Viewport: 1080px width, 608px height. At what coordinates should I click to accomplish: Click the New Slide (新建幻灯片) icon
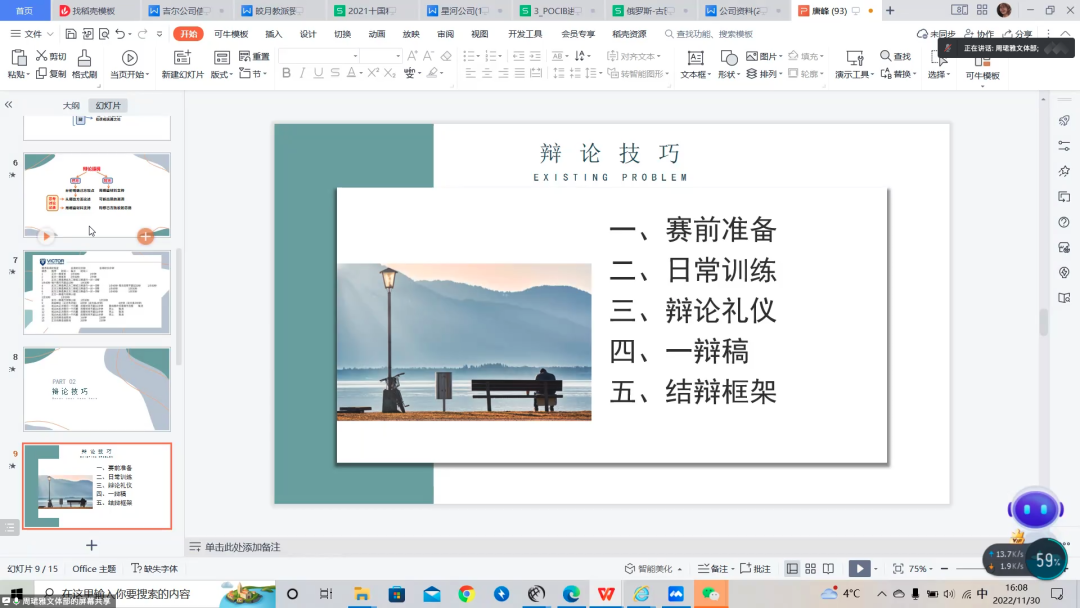[x=182, y=58]
